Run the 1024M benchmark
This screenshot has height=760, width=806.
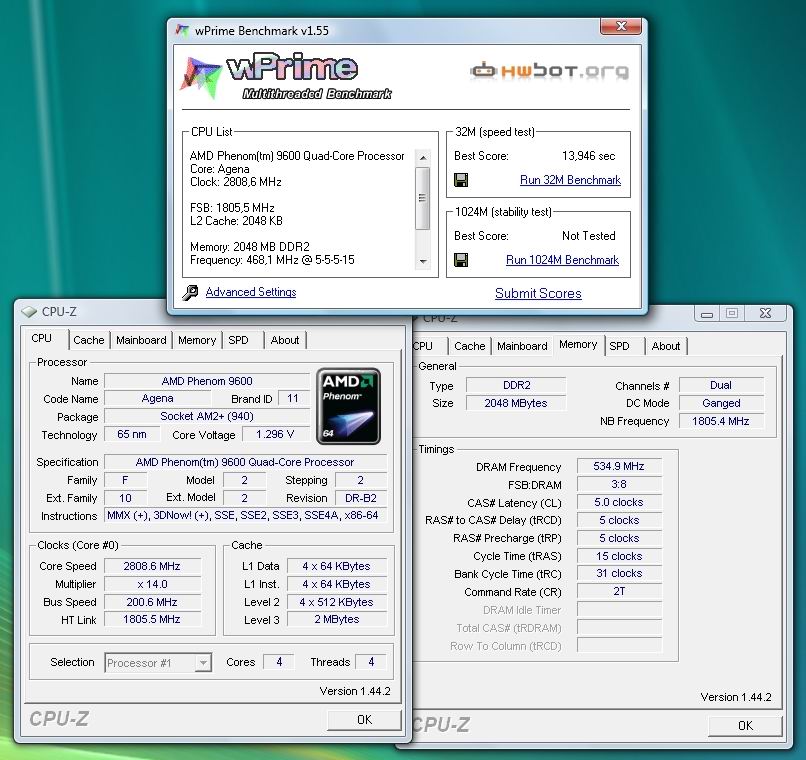pyautogui.click(x=562, y=260)
